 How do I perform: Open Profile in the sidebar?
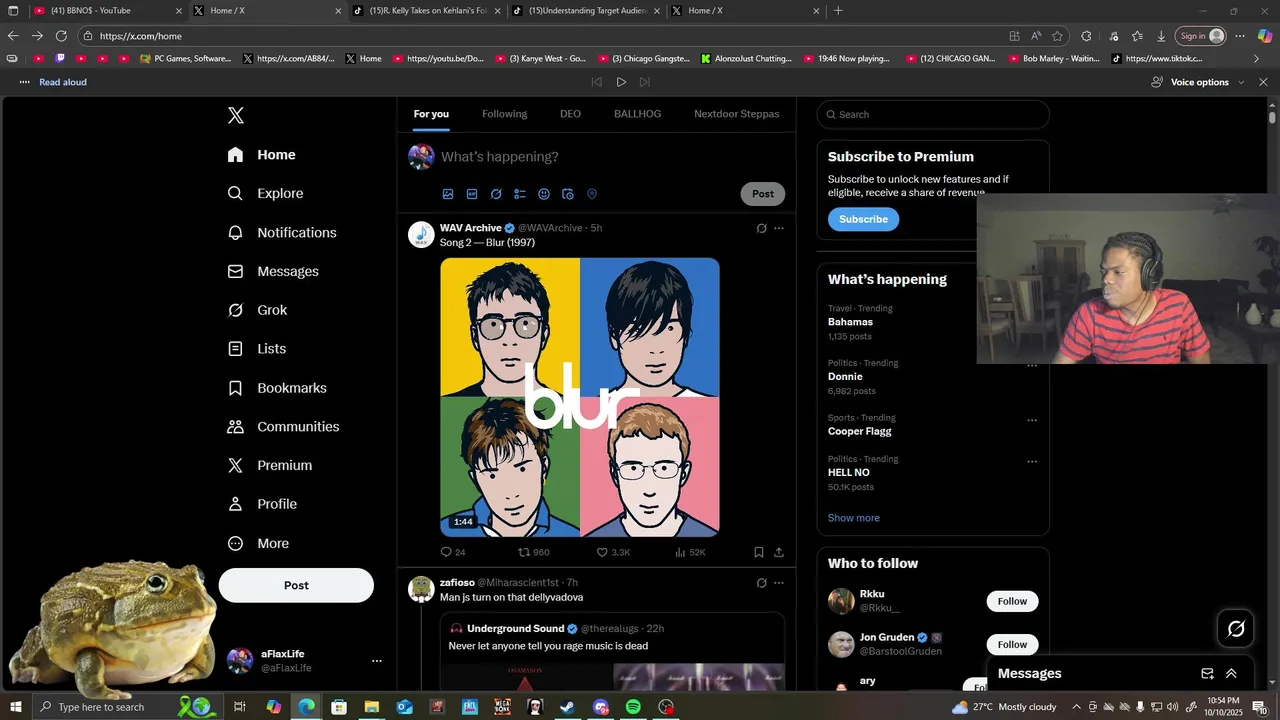point(262,505)
